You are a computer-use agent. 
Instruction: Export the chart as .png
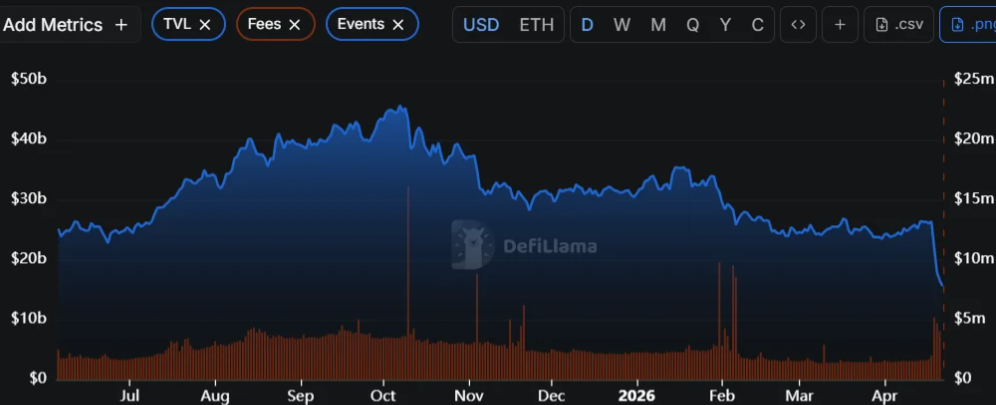[968, 25]
